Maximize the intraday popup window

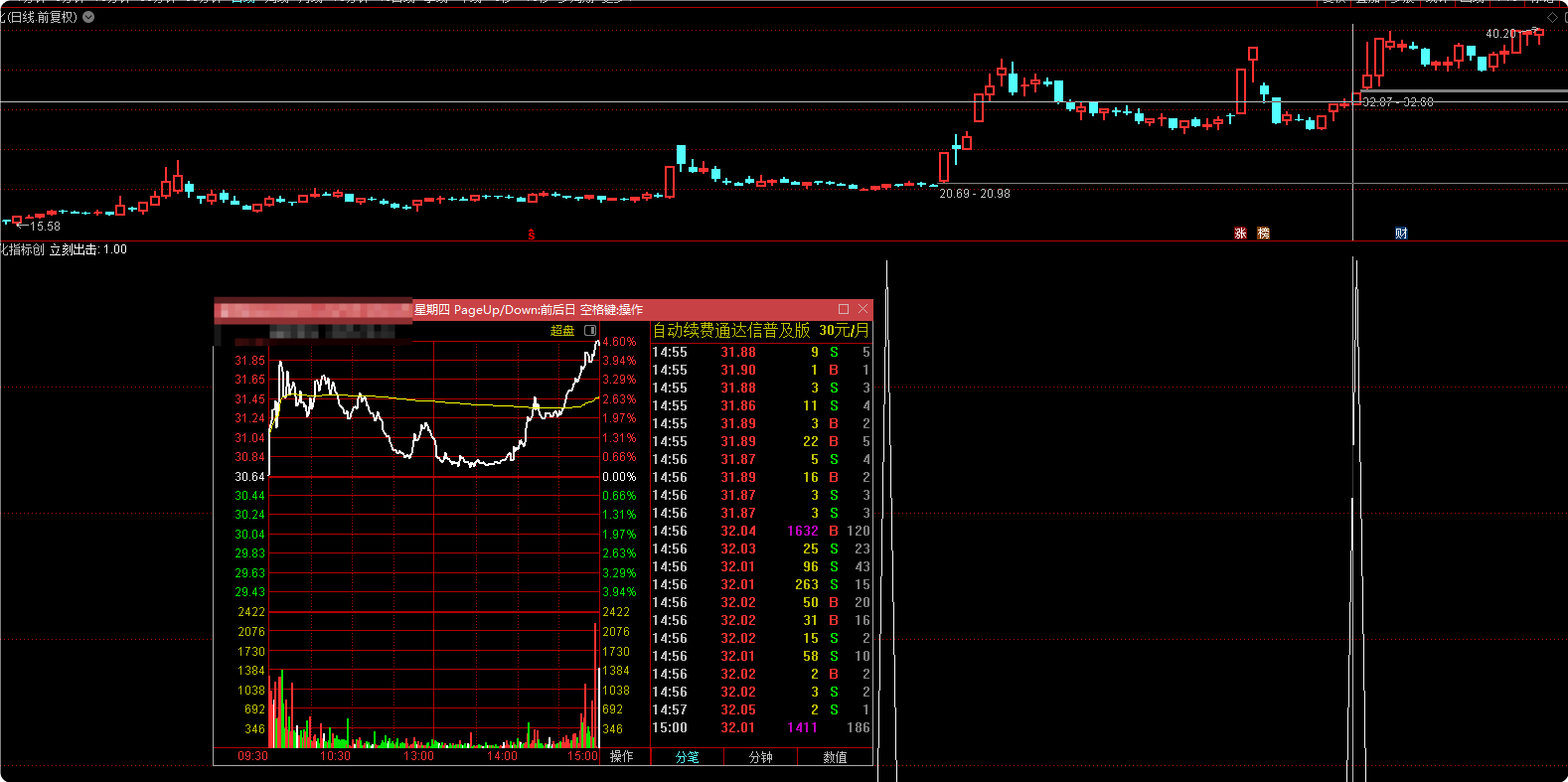(844, 309)
